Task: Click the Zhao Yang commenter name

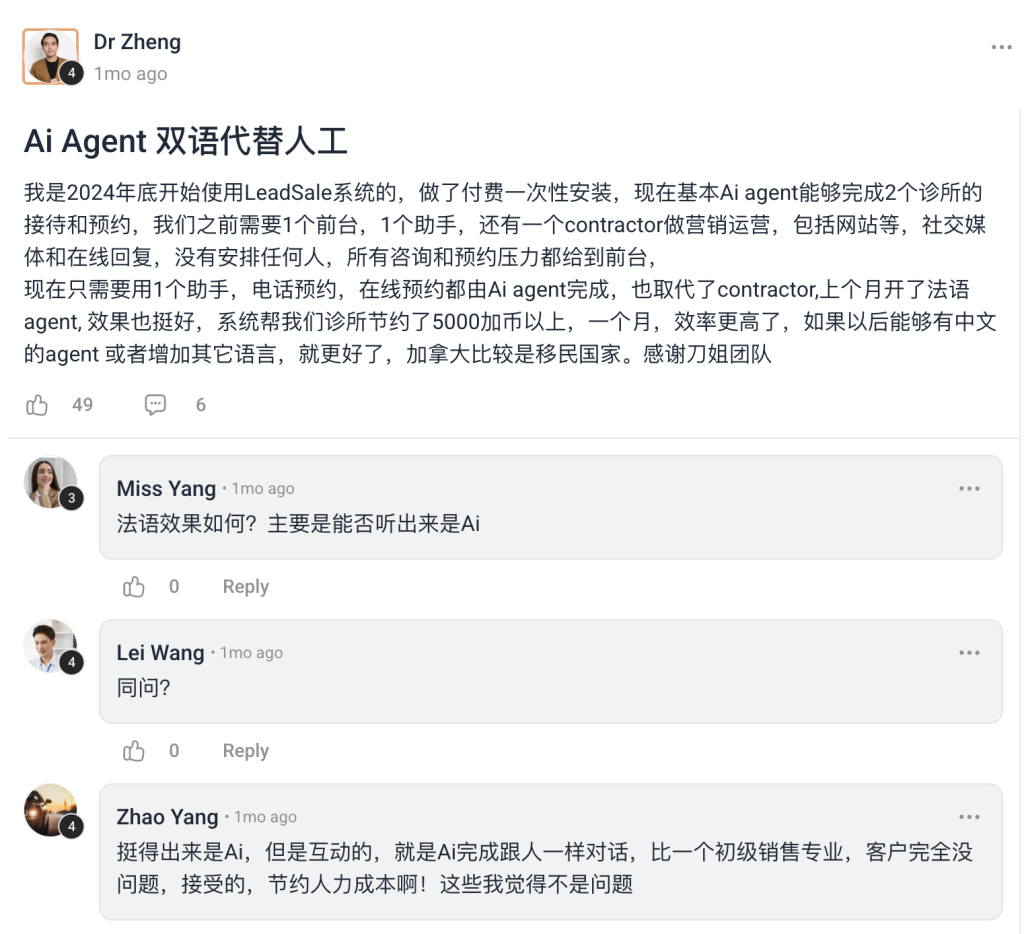Action: [167, 816]
